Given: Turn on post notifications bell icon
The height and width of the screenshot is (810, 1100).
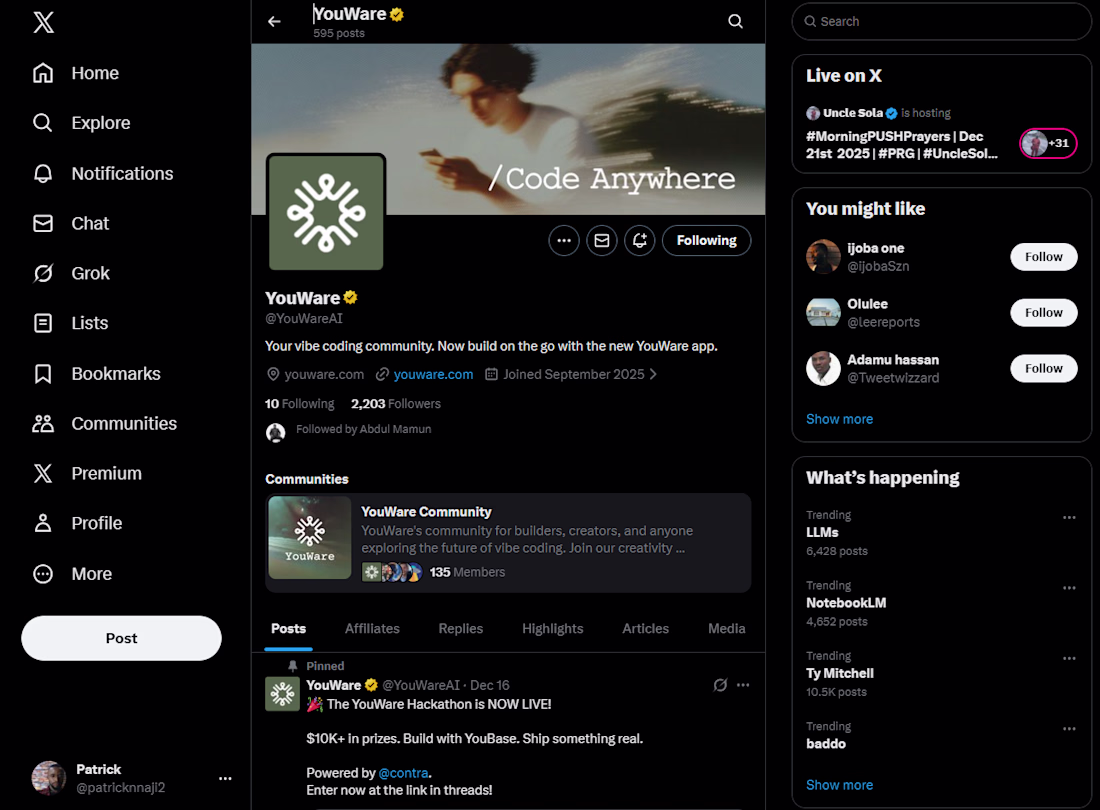Looking at the screenshot, I should point(640,241).
